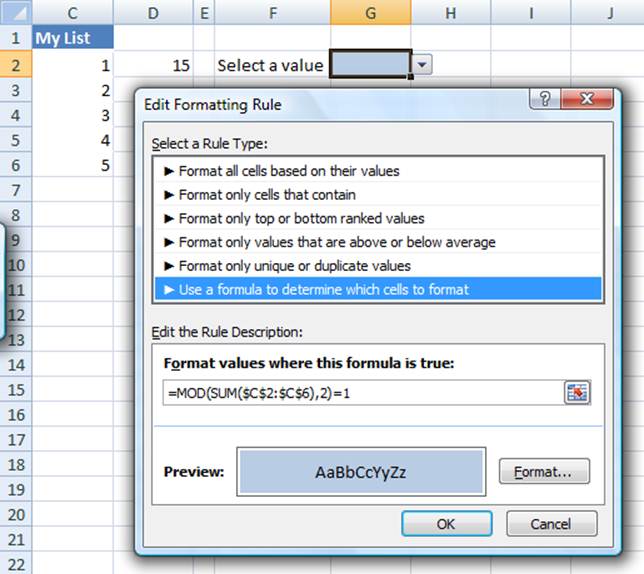Select the 'My List' header cell
This screenshot has width=644, height=574.
coord(73,39)
